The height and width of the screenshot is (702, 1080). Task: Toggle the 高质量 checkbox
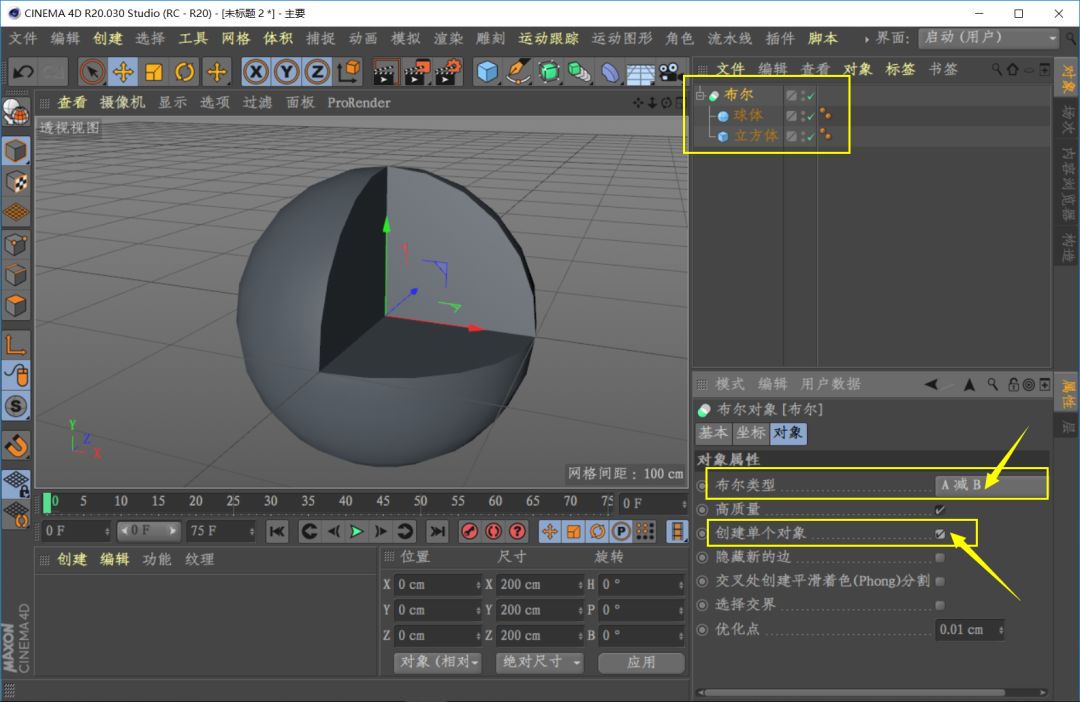pos(940,509)
